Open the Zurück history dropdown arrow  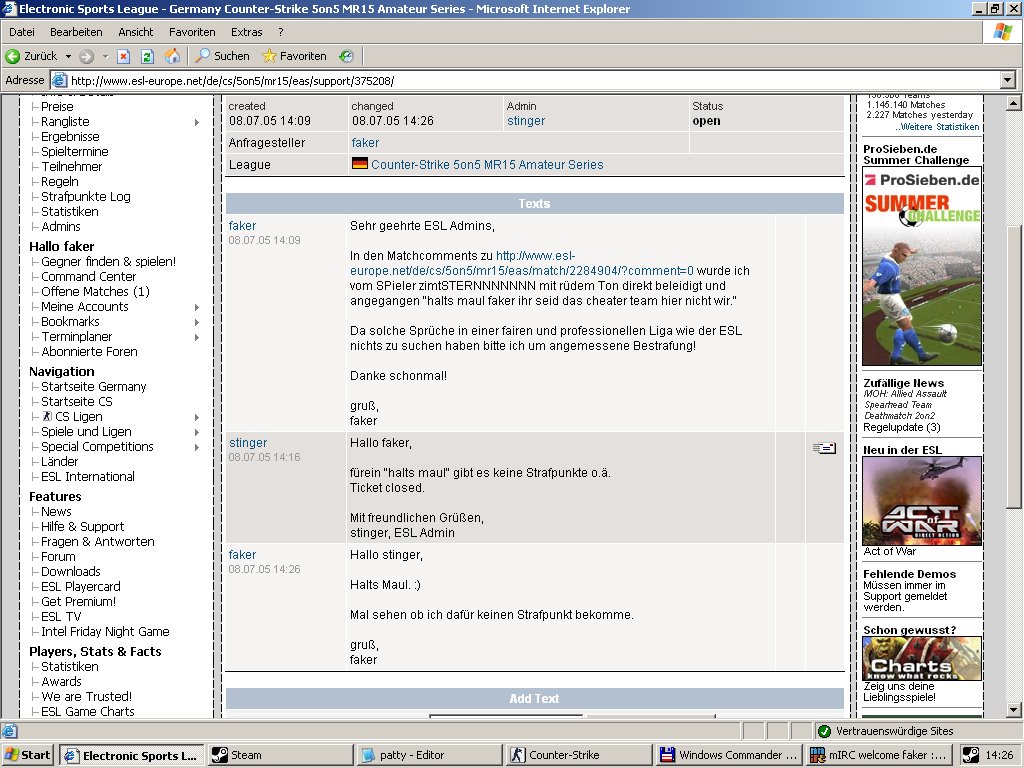68,56
